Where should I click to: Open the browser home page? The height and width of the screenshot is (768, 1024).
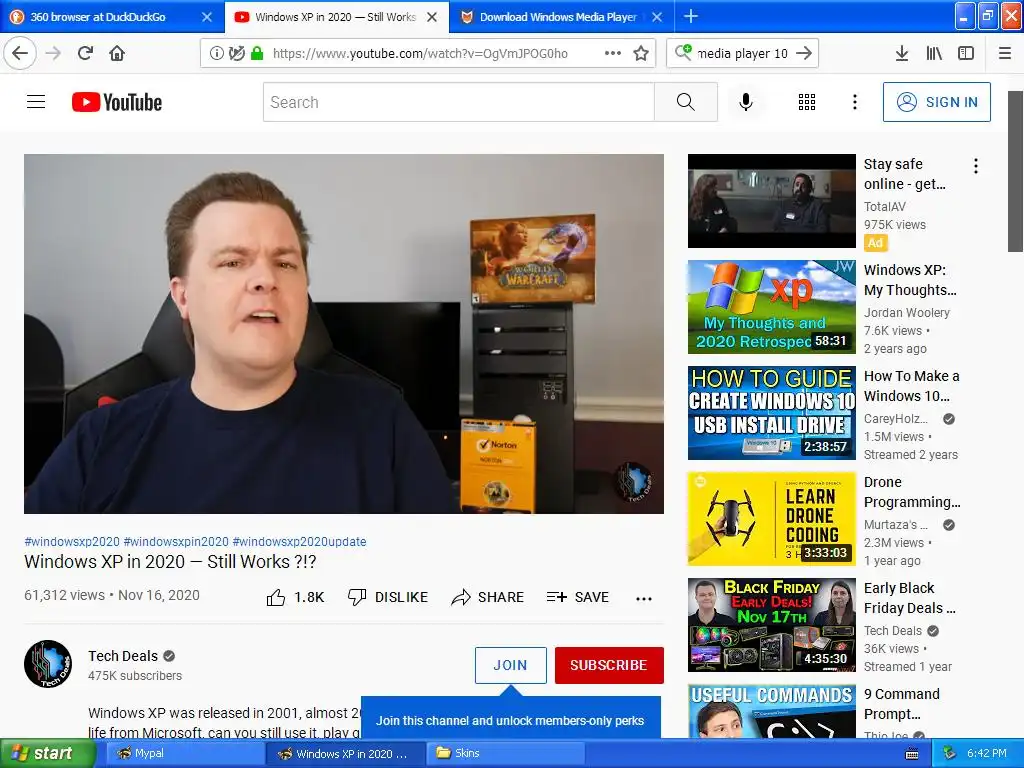coord(117,53)
